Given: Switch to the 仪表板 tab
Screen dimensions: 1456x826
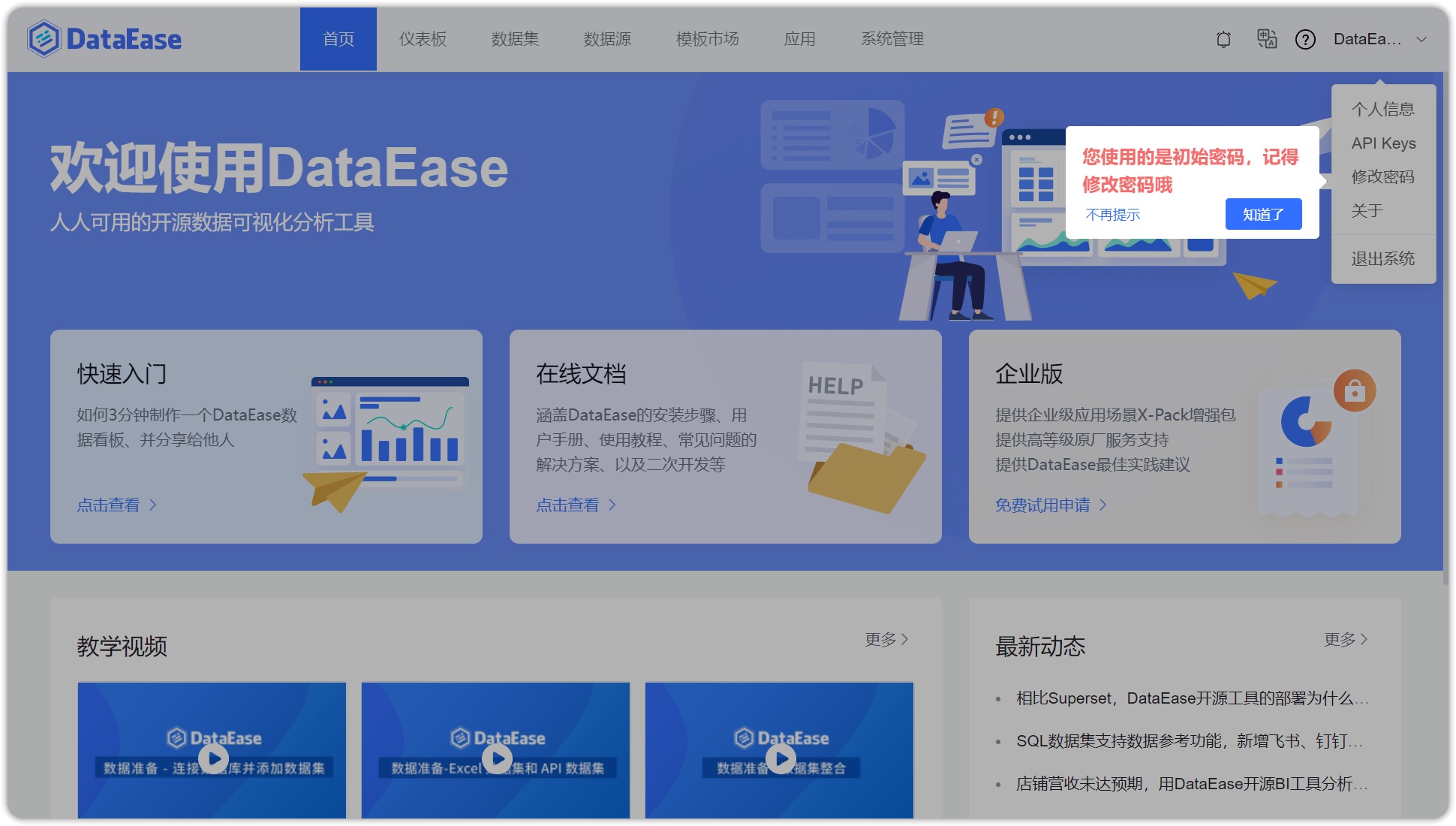Looking at the screenshot, I should [423, 39].
